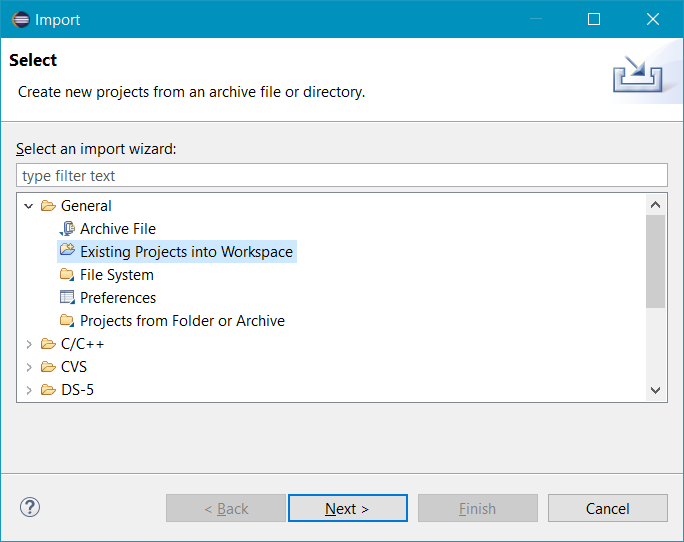Click the File System folder icon
Screen dimensions: 684x542
[x=67, y=274]
